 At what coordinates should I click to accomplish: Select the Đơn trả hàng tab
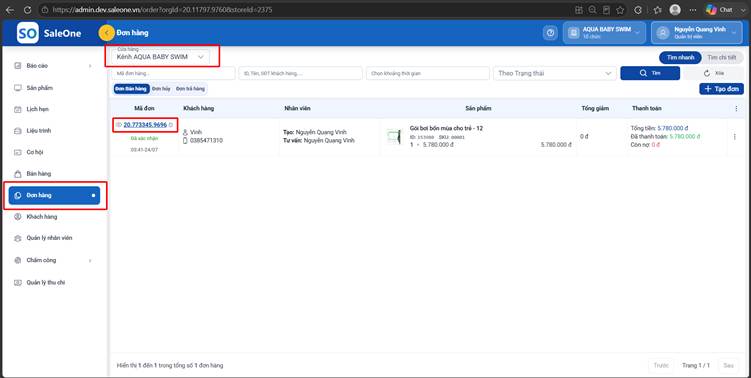point(190,89)
